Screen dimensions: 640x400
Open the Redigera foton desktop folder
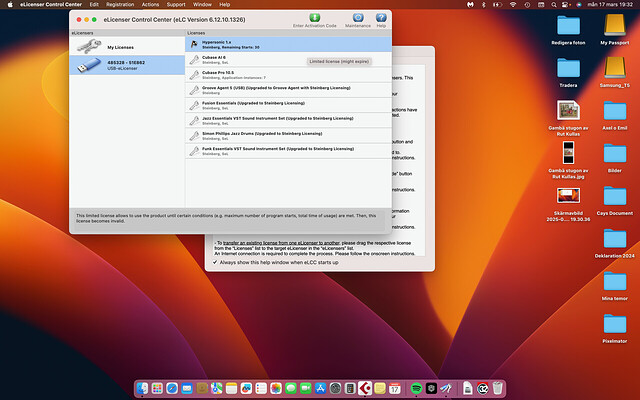click(x=568, y=26)
